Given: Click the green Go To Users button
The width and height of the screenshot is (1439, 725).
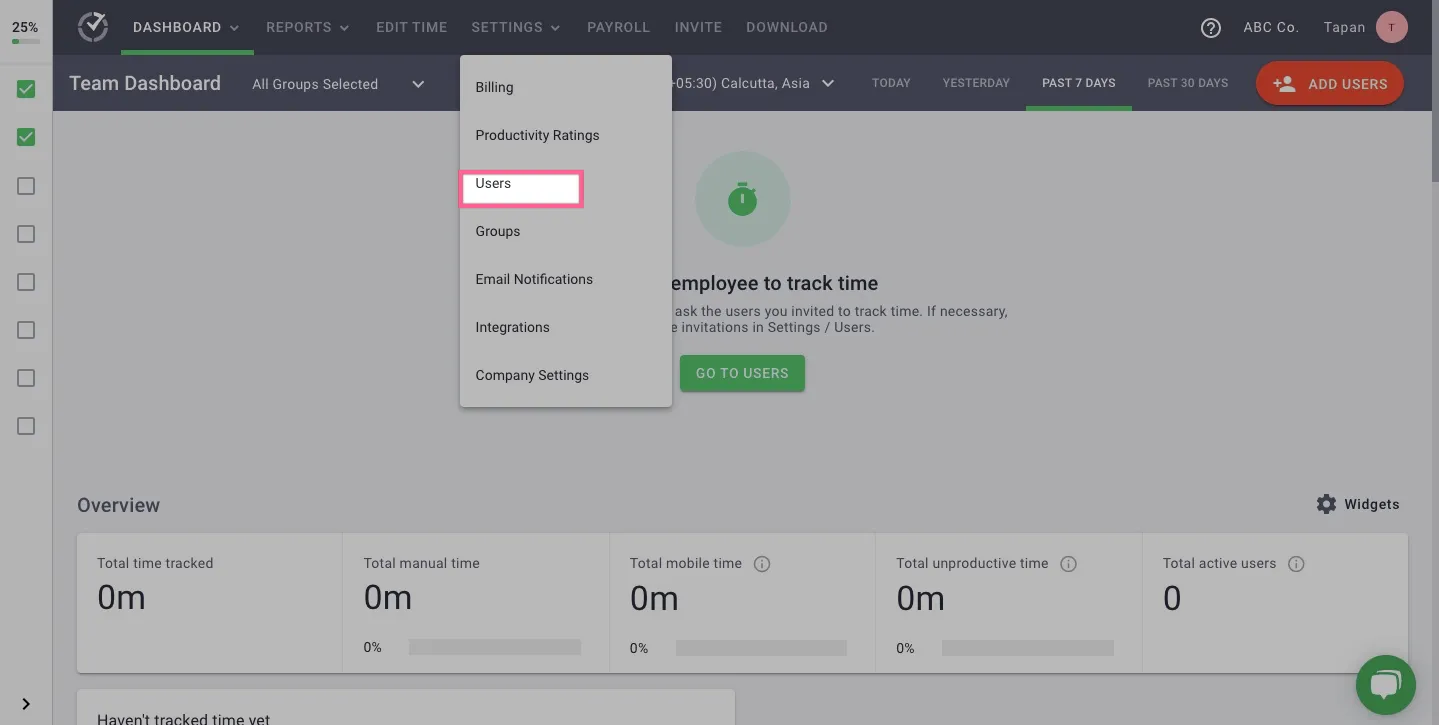Looking at the screenshot, I should click(x=742, y=373).
